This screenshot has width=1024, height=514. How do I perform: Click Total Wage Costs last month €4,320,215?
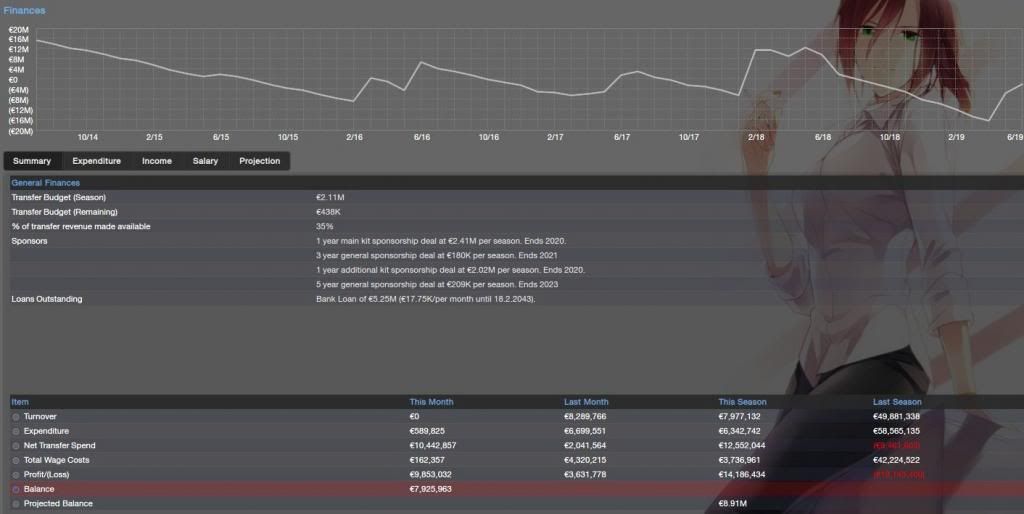585,460
